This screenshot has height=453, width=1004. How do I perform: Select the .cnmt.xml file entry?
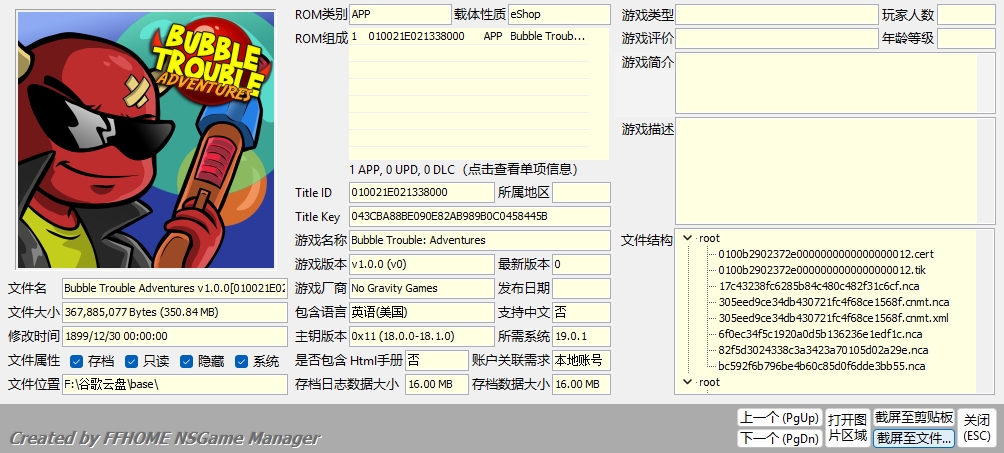pyautogui.click(x=833, y=318)
